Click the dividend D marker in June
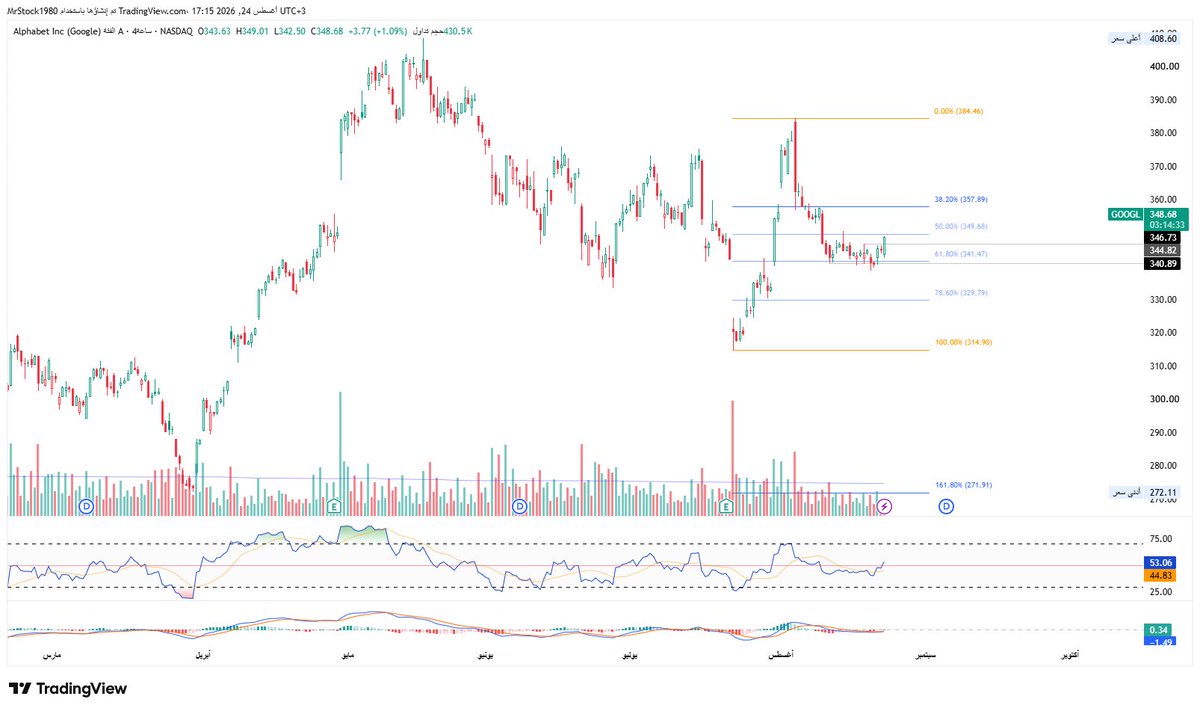 [x=519, y=507]
